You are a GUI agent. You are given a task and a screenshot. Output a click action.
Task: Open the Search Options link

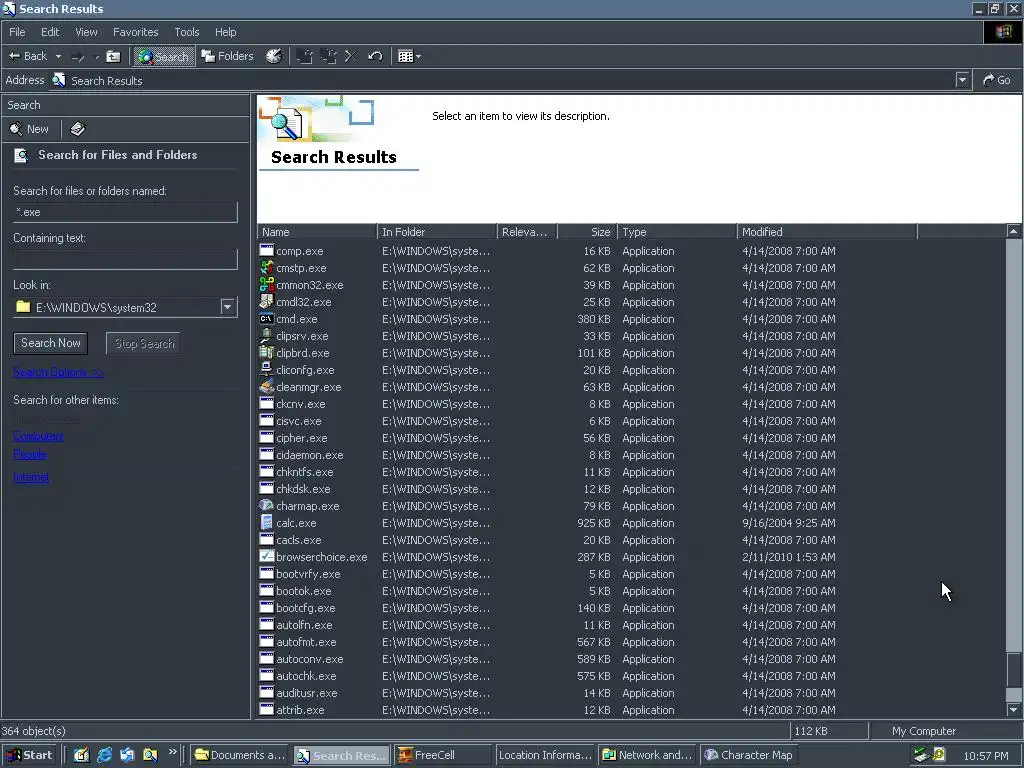pyautogui.click(x=58, y=372)
